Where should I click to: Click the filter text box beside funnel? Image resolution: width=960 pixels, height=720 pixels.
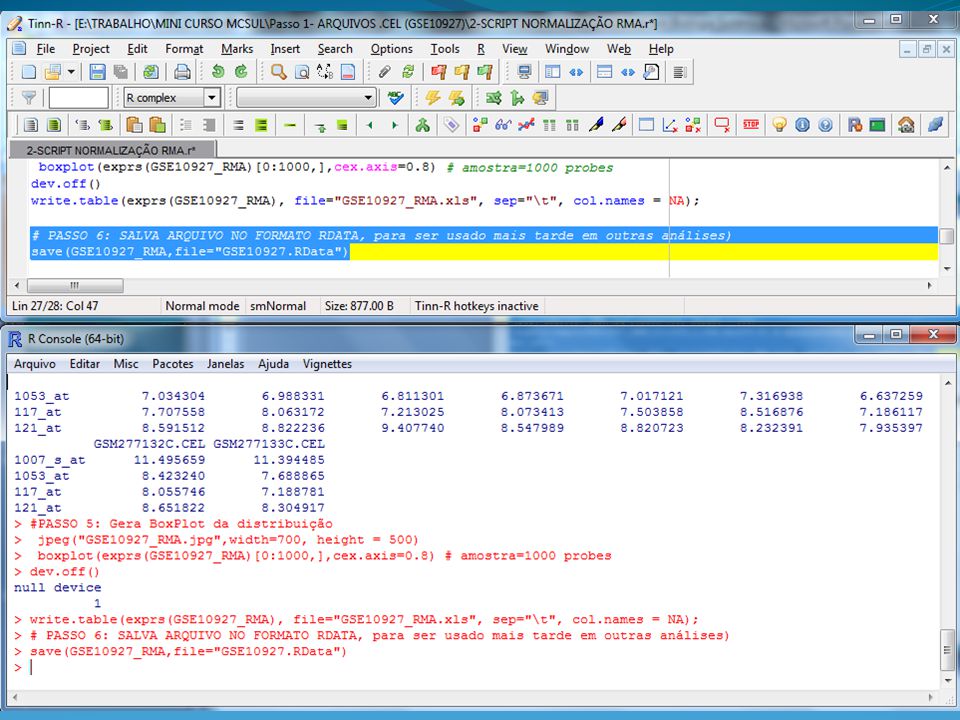pyautogui.click(x=78, y=97)
